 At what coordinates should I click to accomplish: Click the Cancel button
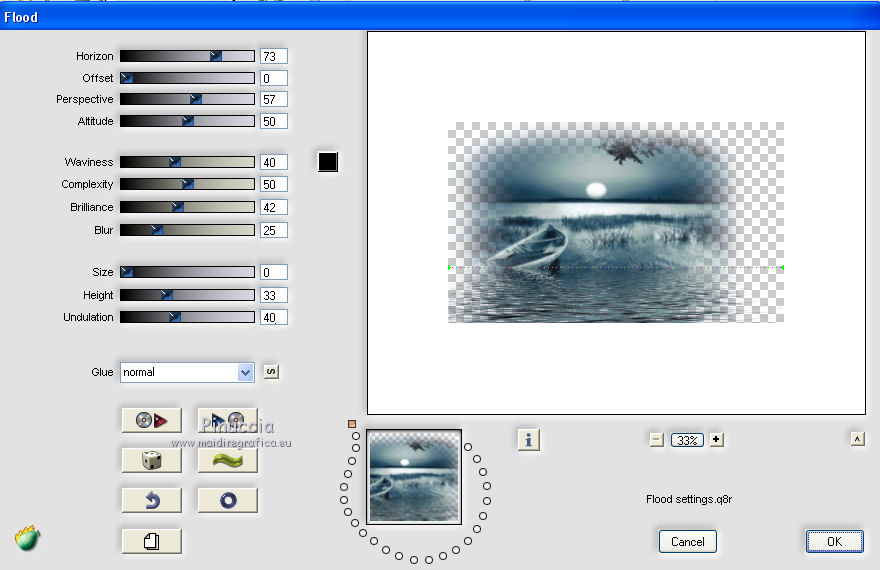tap(688, 541)
